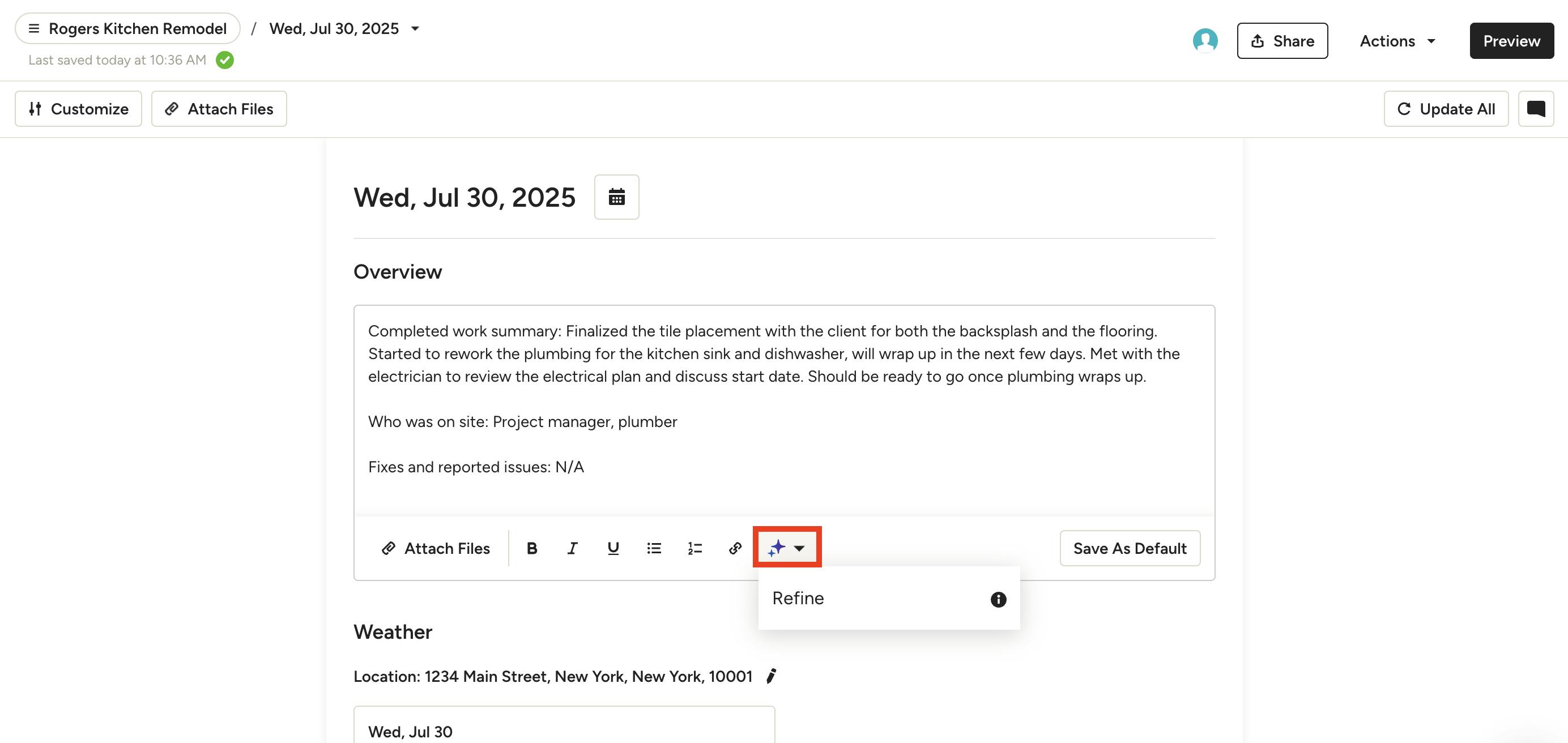
Task: Click the Preview button
Action: point(1511,41)
